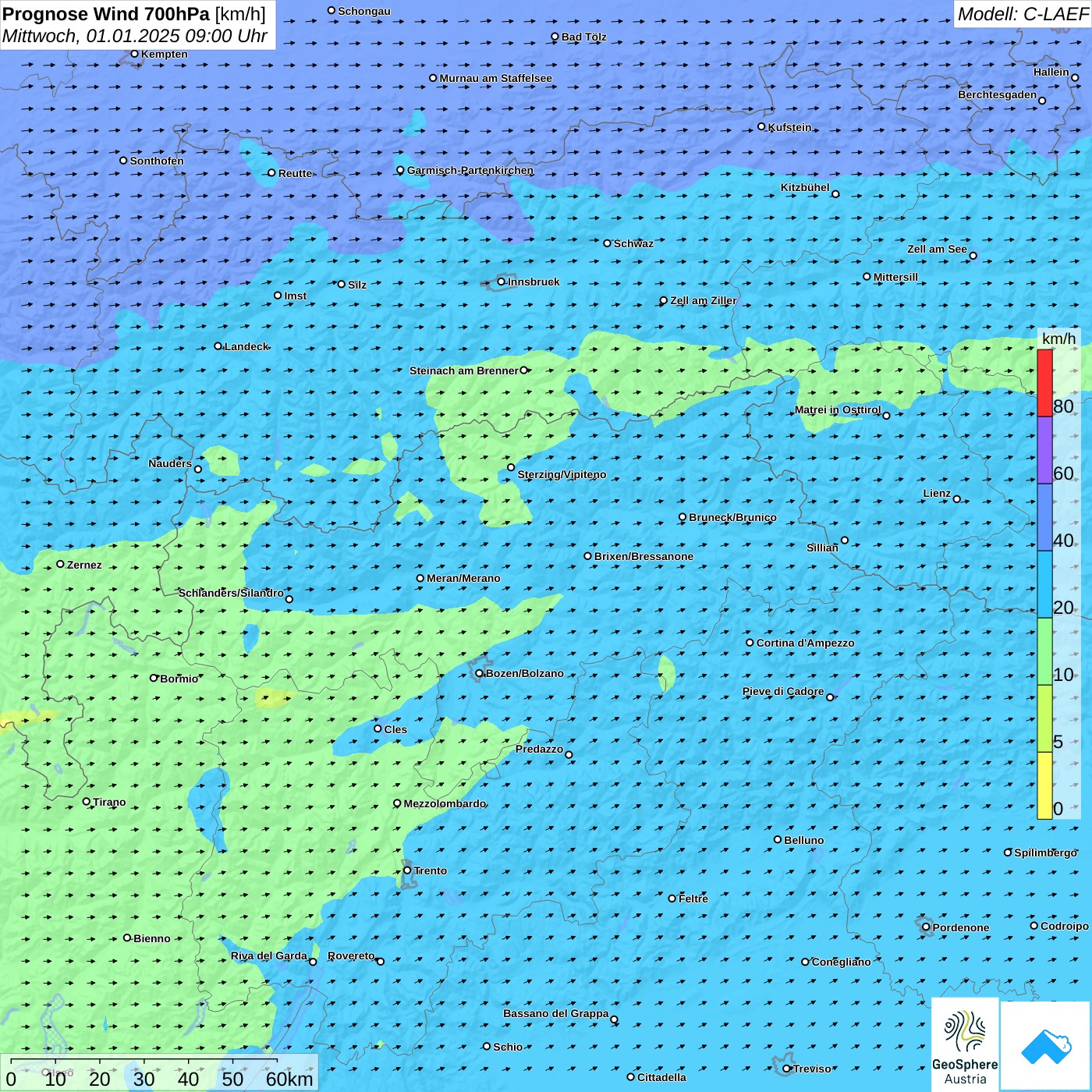The image size is (1092, 1092).
Task: Select the red 80+ km/h legend color
Action: coord(1044,383)
